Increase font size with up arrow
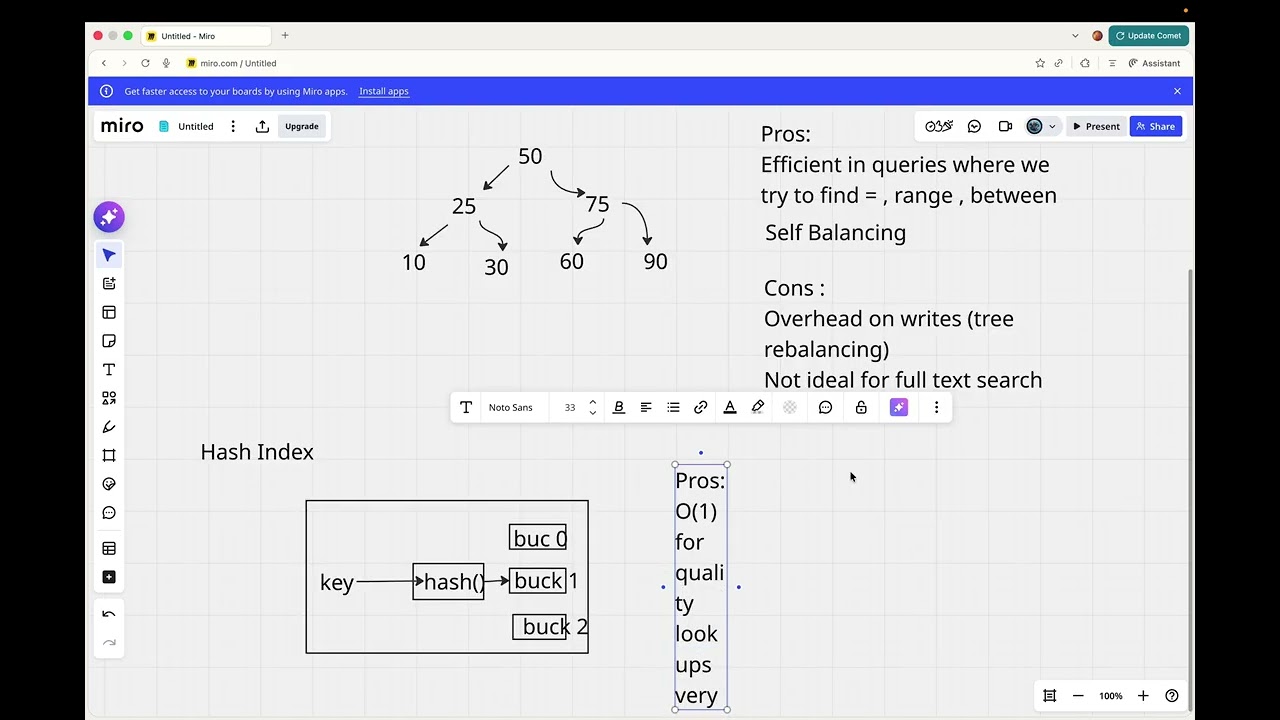The height and width of the screenshot is (720, 1280). 592,403
